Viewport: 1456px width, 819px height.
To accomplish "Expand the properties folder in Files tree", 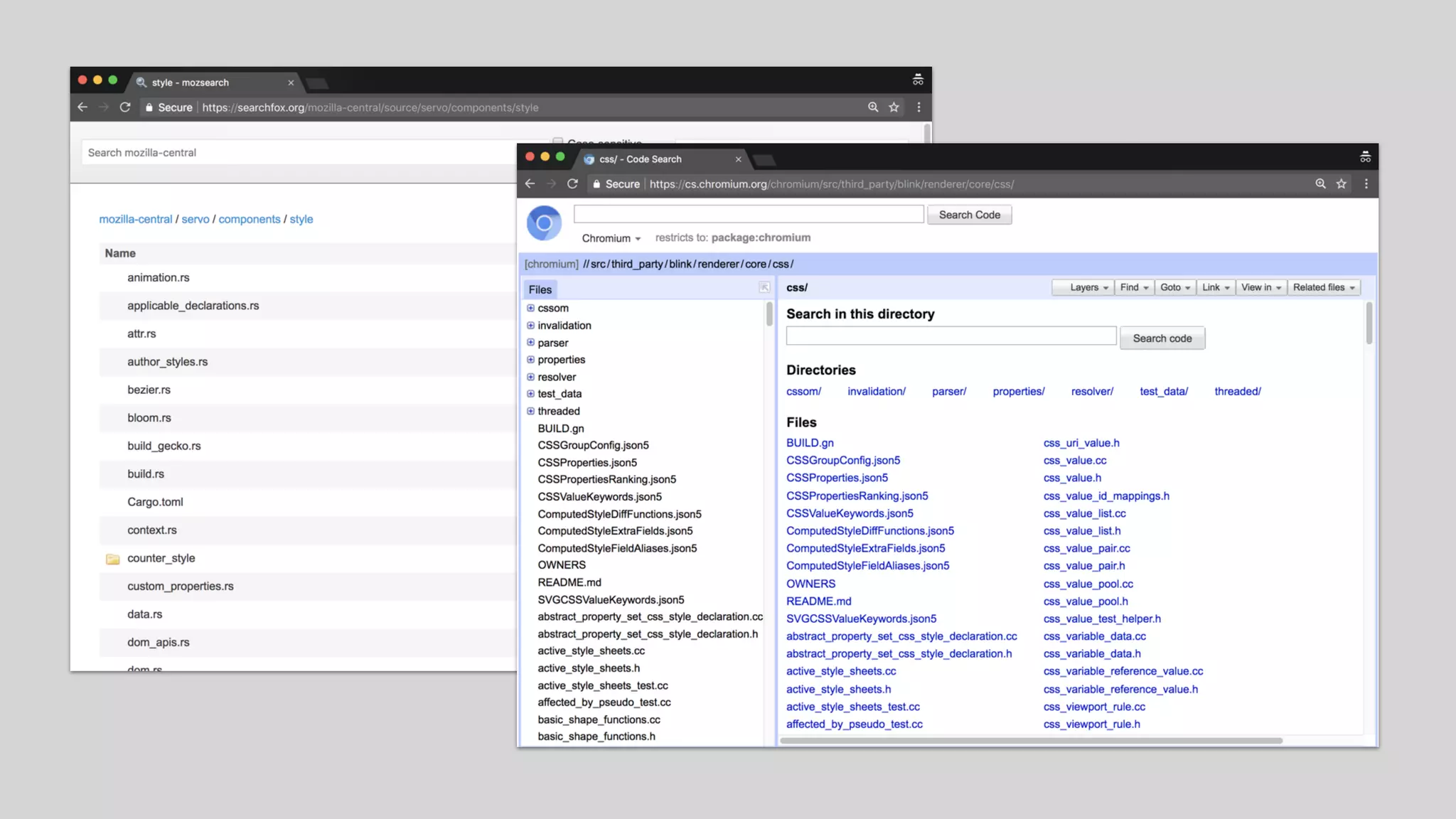I will coord(530,359).
